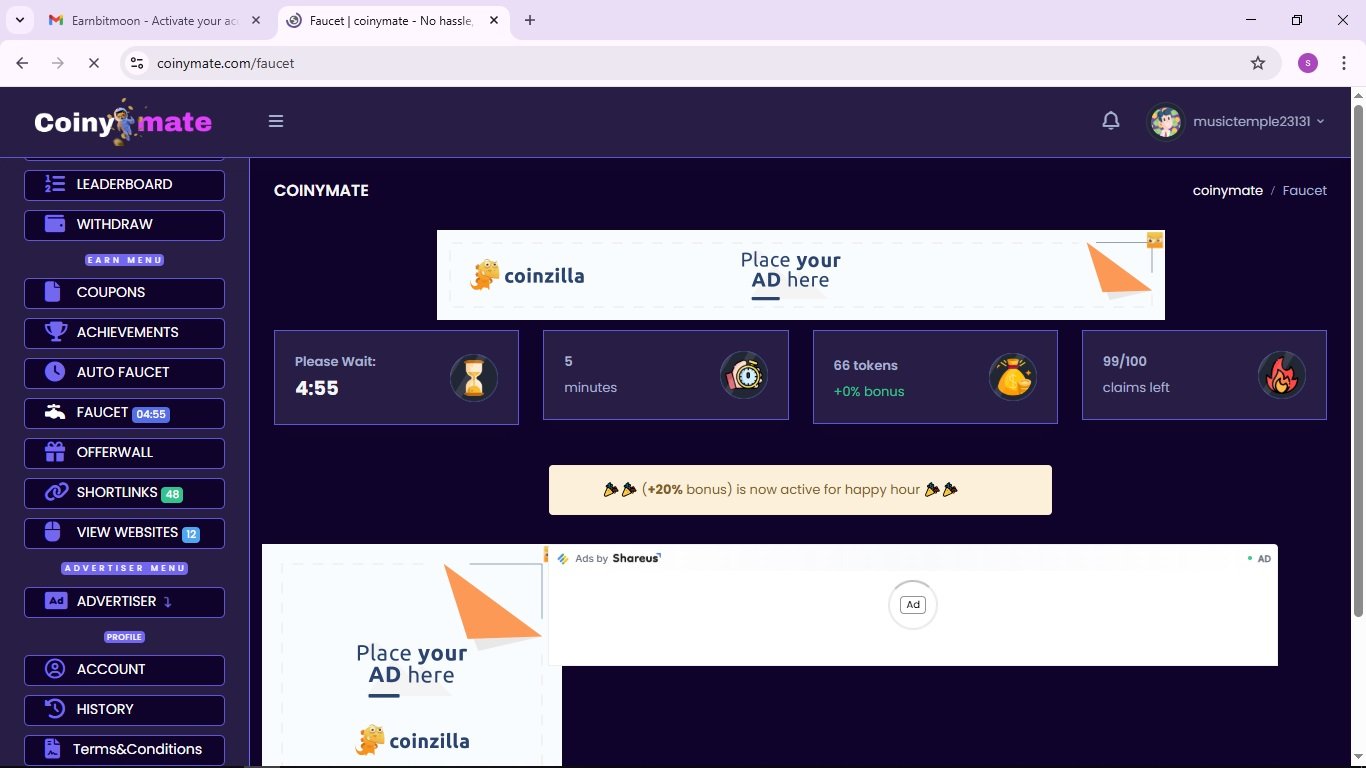Click the View Websites mouse icon
This screenshot has width=1366, height=768.
55,532
